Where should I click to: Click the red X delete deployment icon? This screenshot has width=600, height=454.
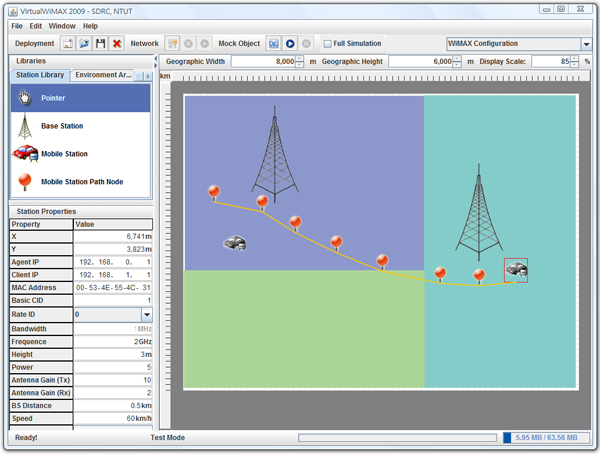pos(117,44)
